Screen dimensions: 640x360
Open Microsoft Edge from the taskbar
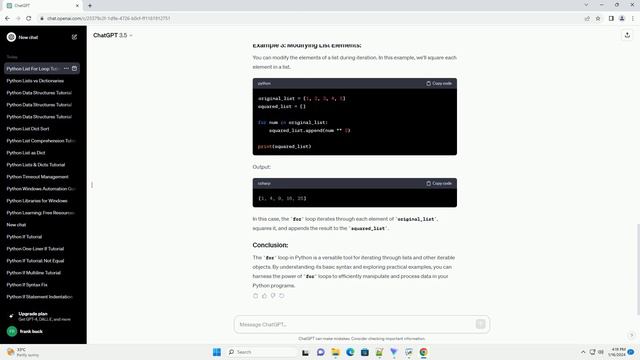point(350,352)
